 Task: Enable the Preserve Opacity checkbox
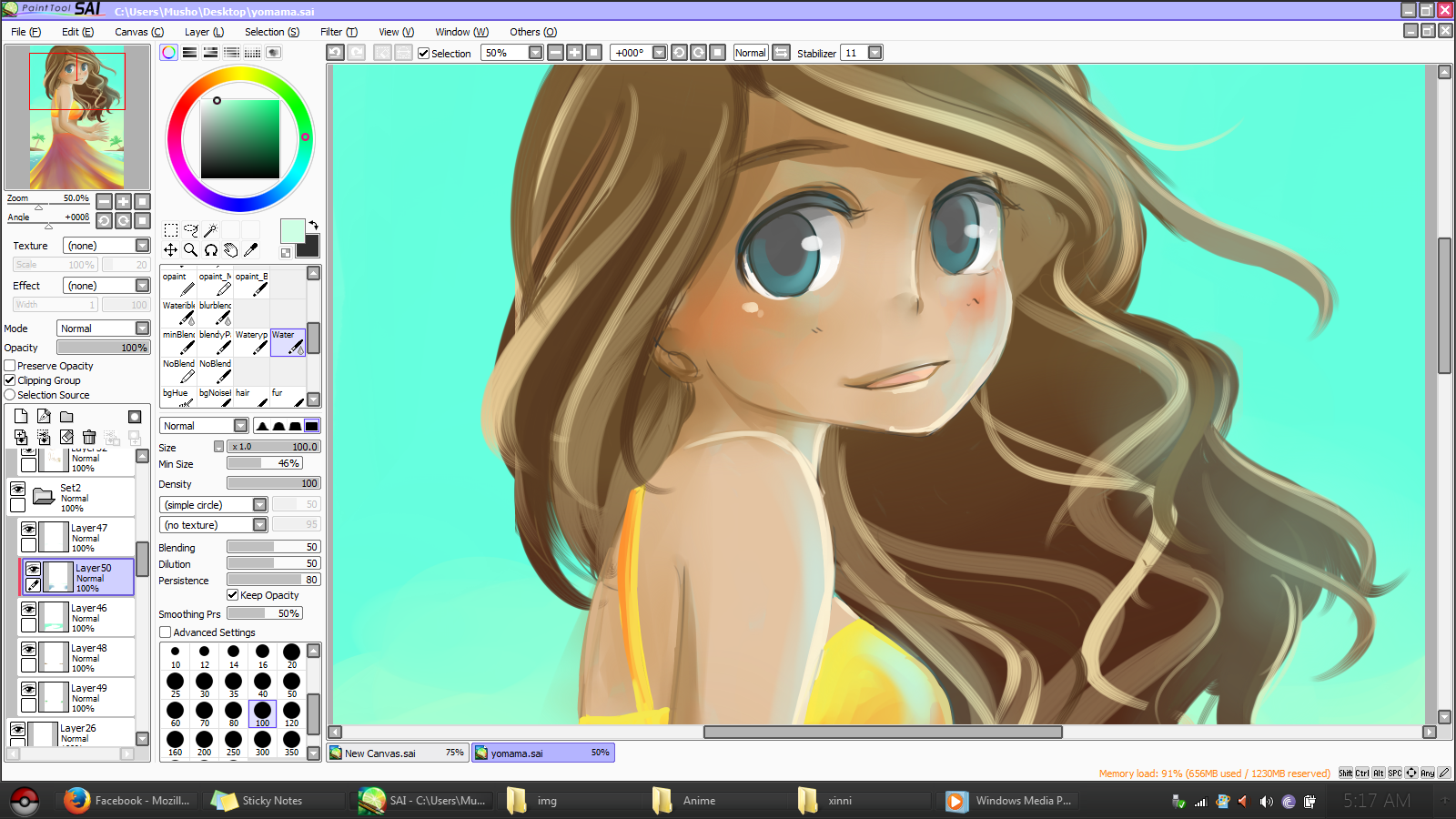pos(10,366)
